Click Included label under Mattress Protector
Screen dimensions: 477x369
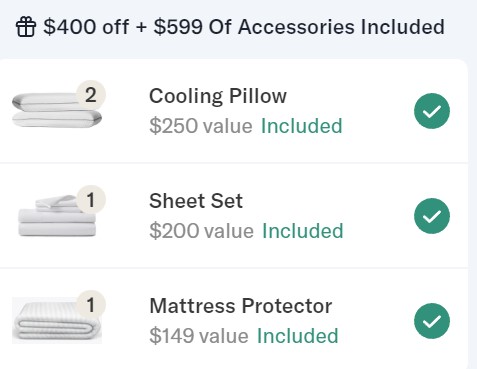point(298,336)
